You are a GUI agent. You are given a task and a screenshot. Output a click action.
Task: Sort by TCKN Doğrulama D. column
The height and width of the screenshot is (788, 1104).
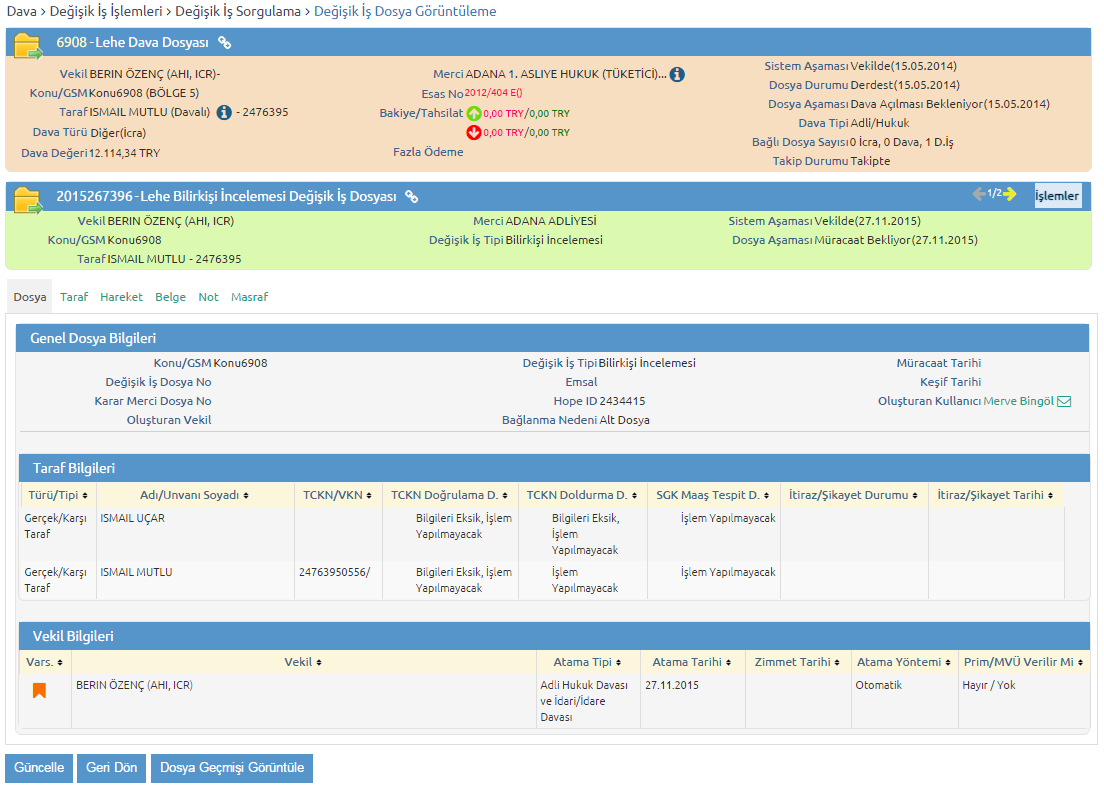pyautogui.click(x=449, y=495)
